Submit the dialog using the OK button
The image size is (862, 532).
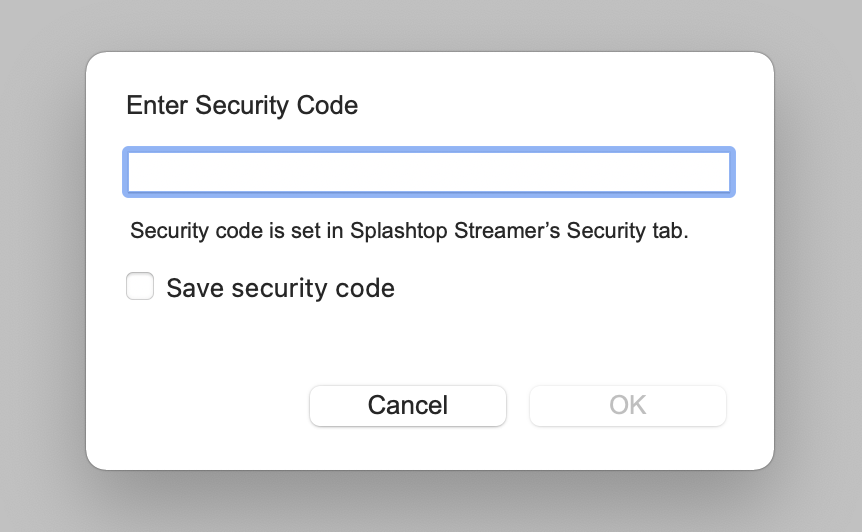[627, 405]
